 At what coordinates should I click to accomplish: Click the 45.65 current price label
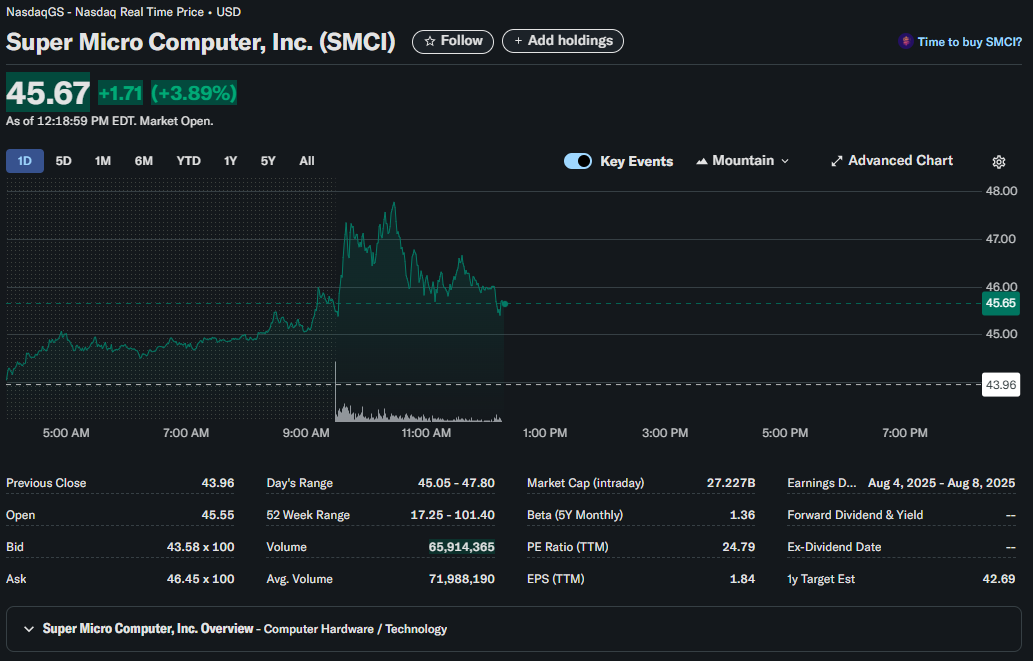pos(1001,303)
